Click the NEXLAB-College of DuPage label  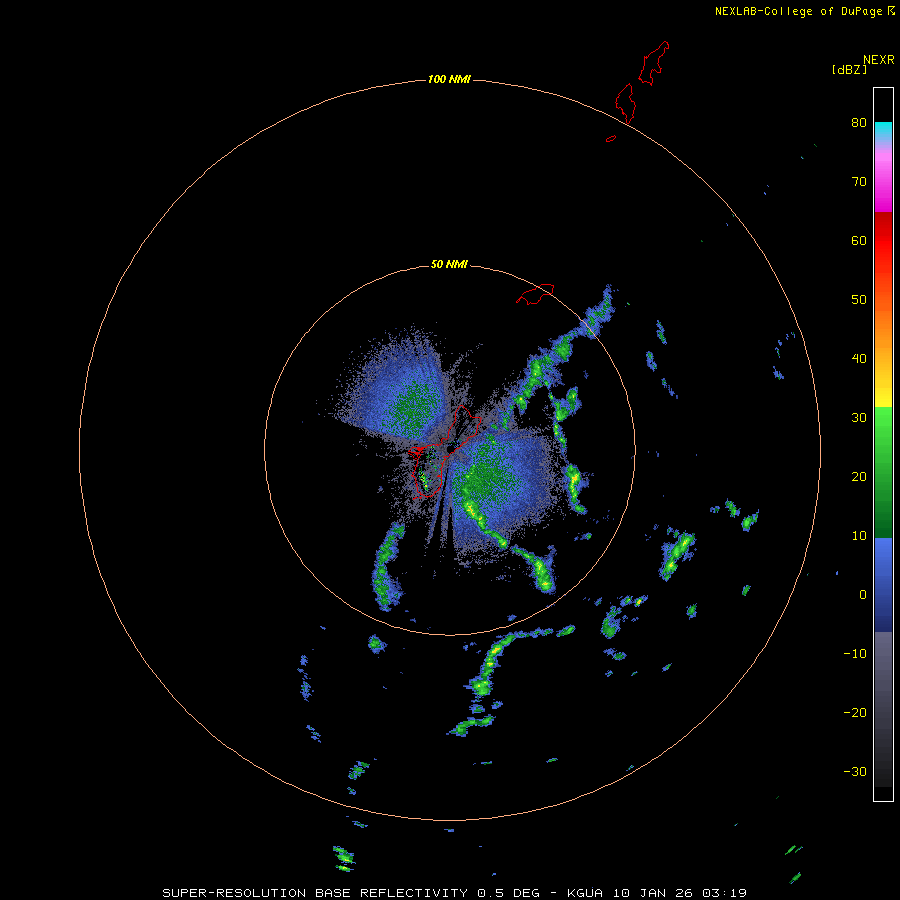click(799, 11)
